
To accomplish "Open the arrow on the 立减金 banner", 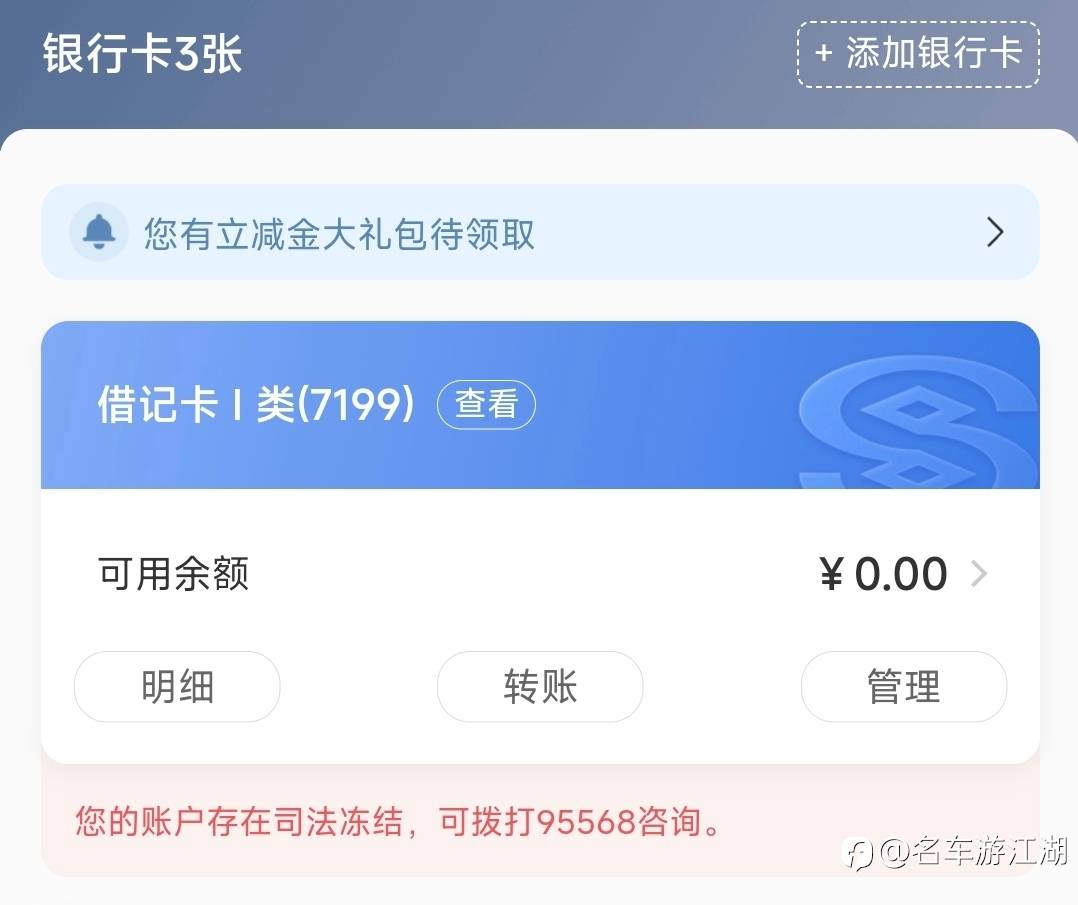I will (994, 233).
